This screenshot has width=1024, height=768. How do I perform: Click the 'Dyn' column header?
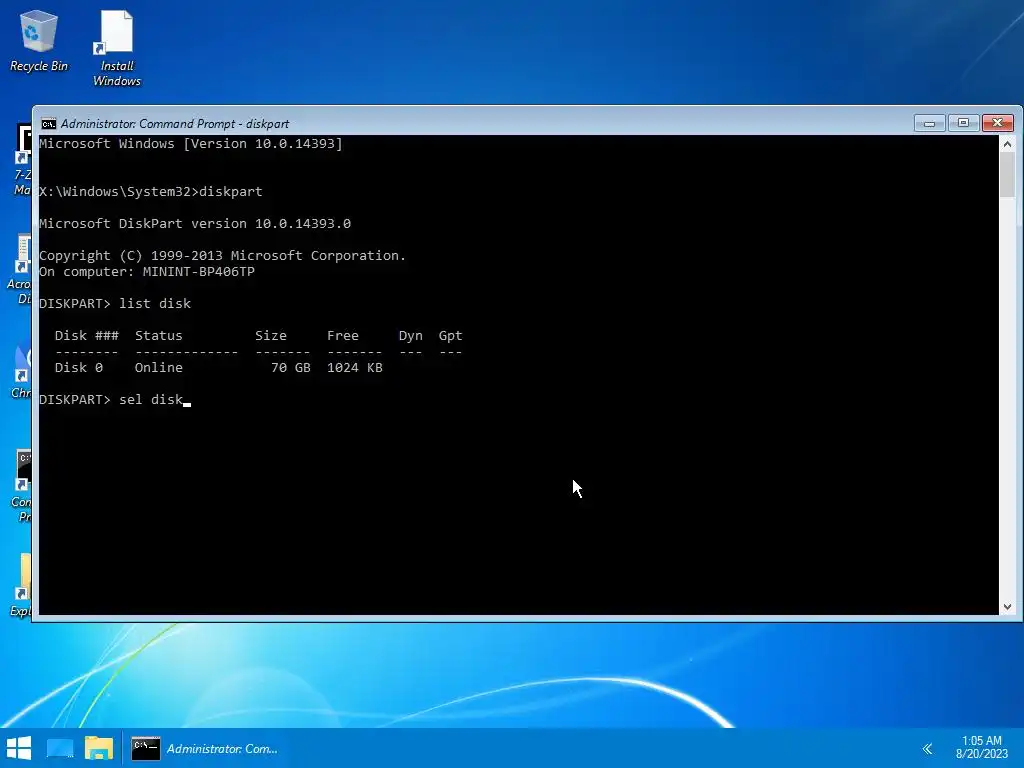411,336
